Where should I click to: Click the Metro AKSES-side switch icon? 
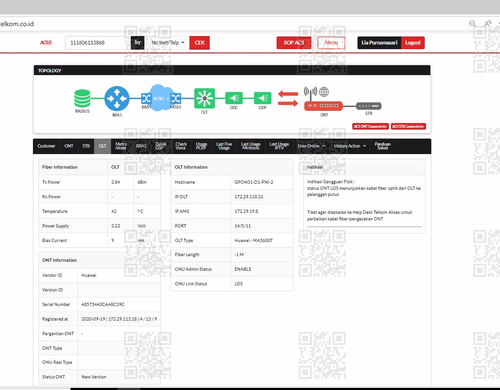176,98
